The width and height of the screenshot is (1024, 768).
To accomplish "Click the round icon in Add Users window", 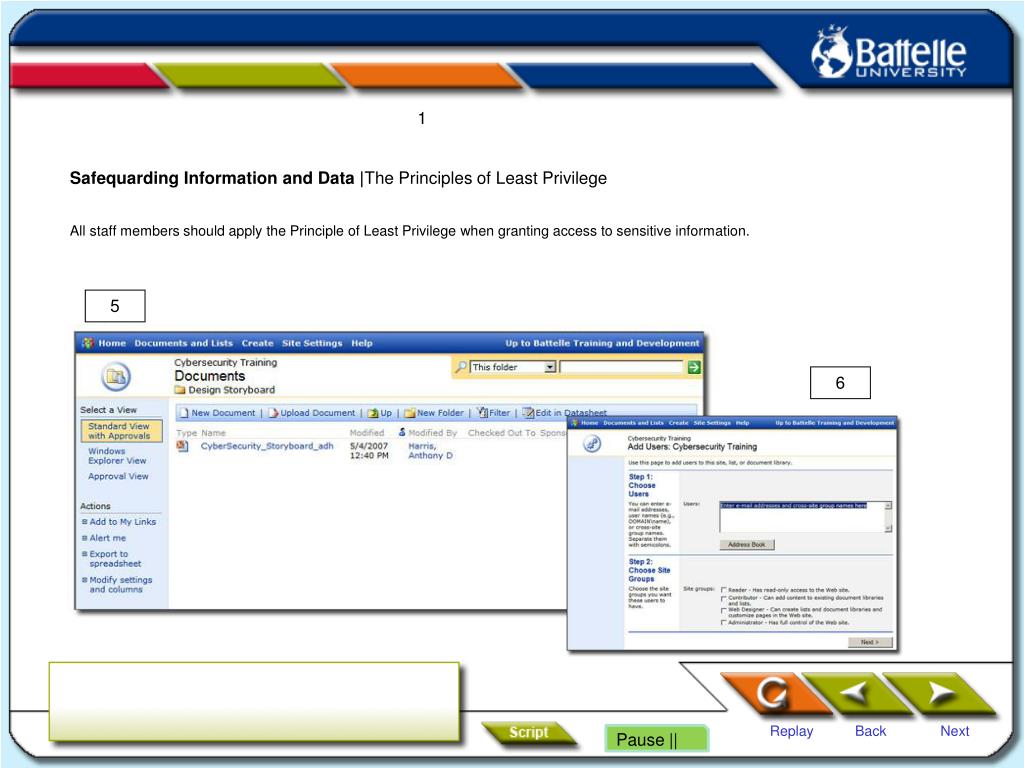I will click(x=592, y=445).
